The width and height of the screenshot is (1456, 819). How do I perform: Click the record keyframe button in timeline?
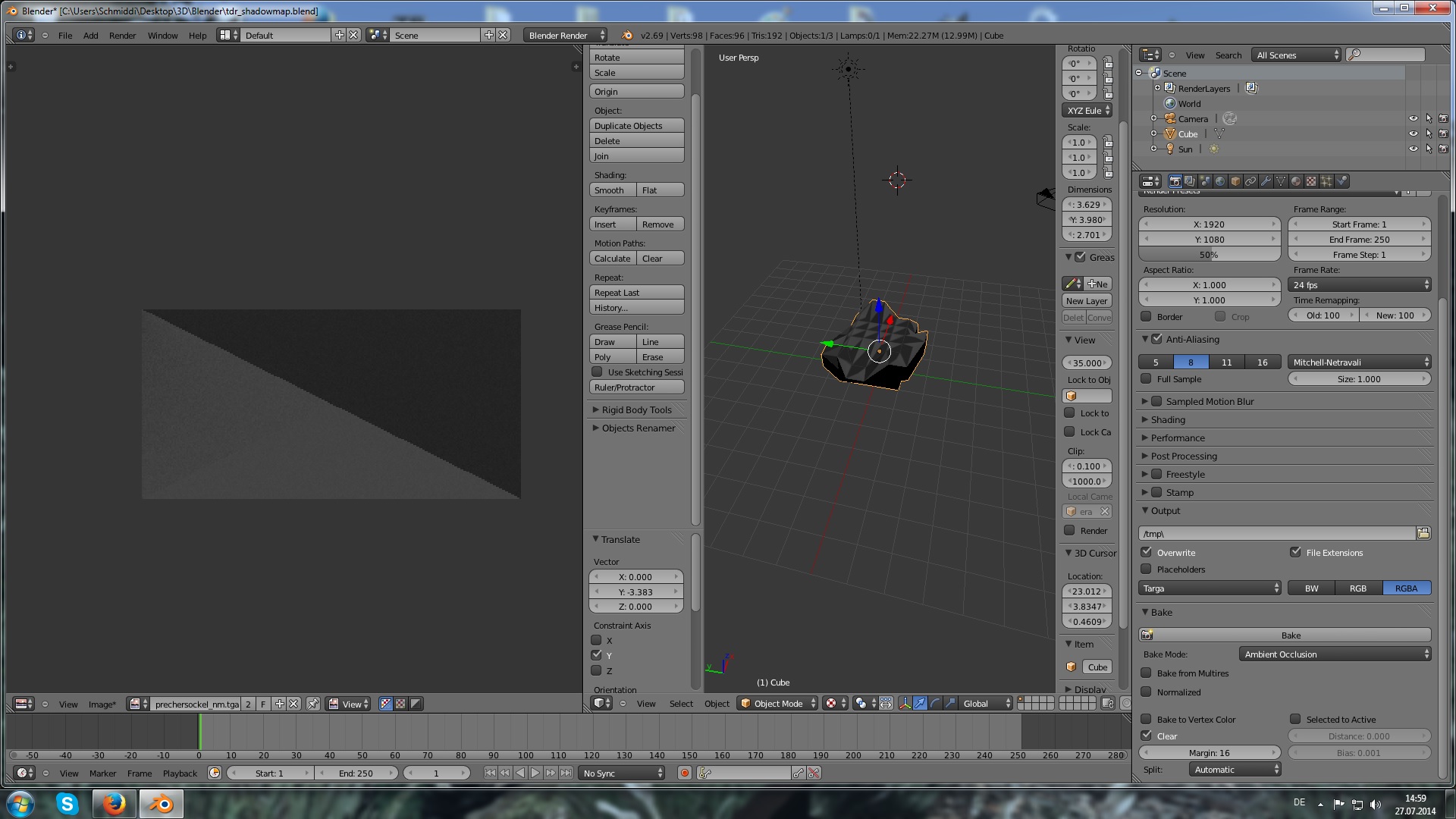coord(685,773)
